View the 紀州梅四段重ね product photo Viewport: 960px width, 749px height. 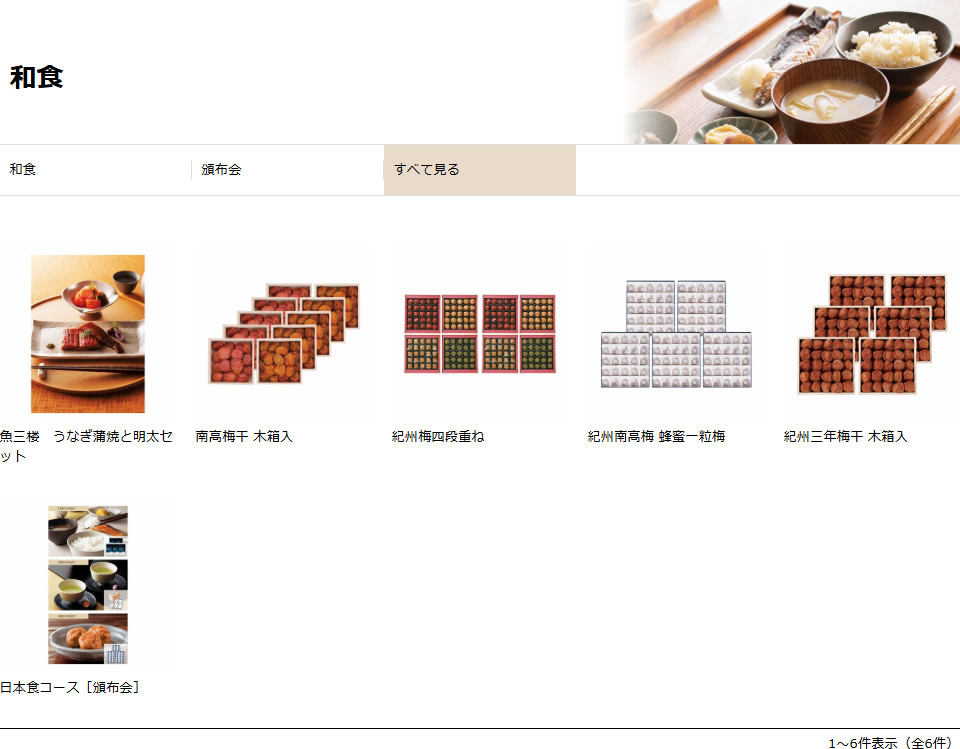click(480, 334)
